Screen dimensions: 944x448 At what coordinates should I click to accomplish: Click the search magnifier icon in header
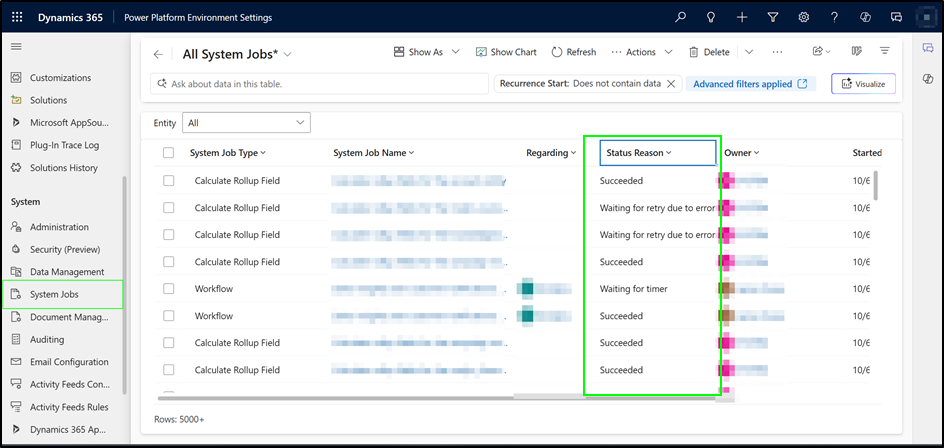pos(681,17)
